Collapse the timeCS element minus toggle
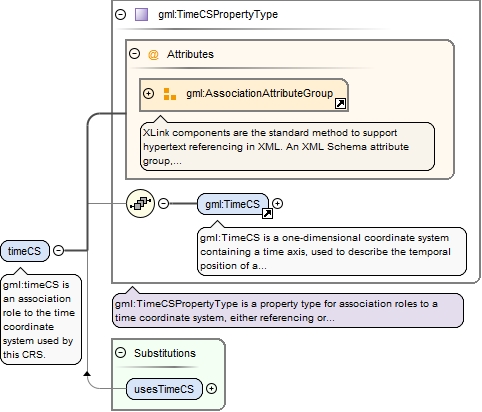 pos(59,250)
